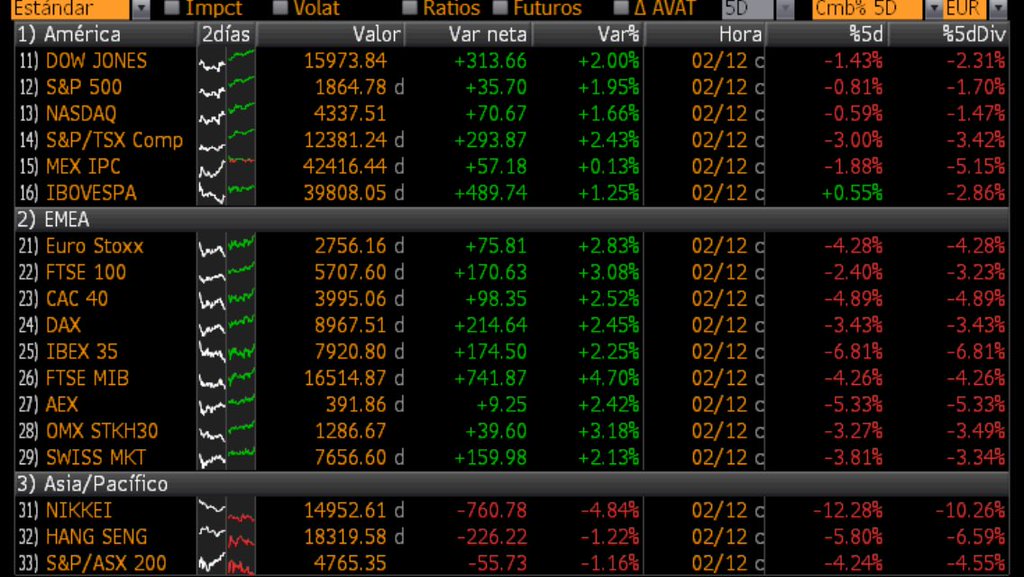
Task: Sort by the Valor column header
Action: point(376,34)
